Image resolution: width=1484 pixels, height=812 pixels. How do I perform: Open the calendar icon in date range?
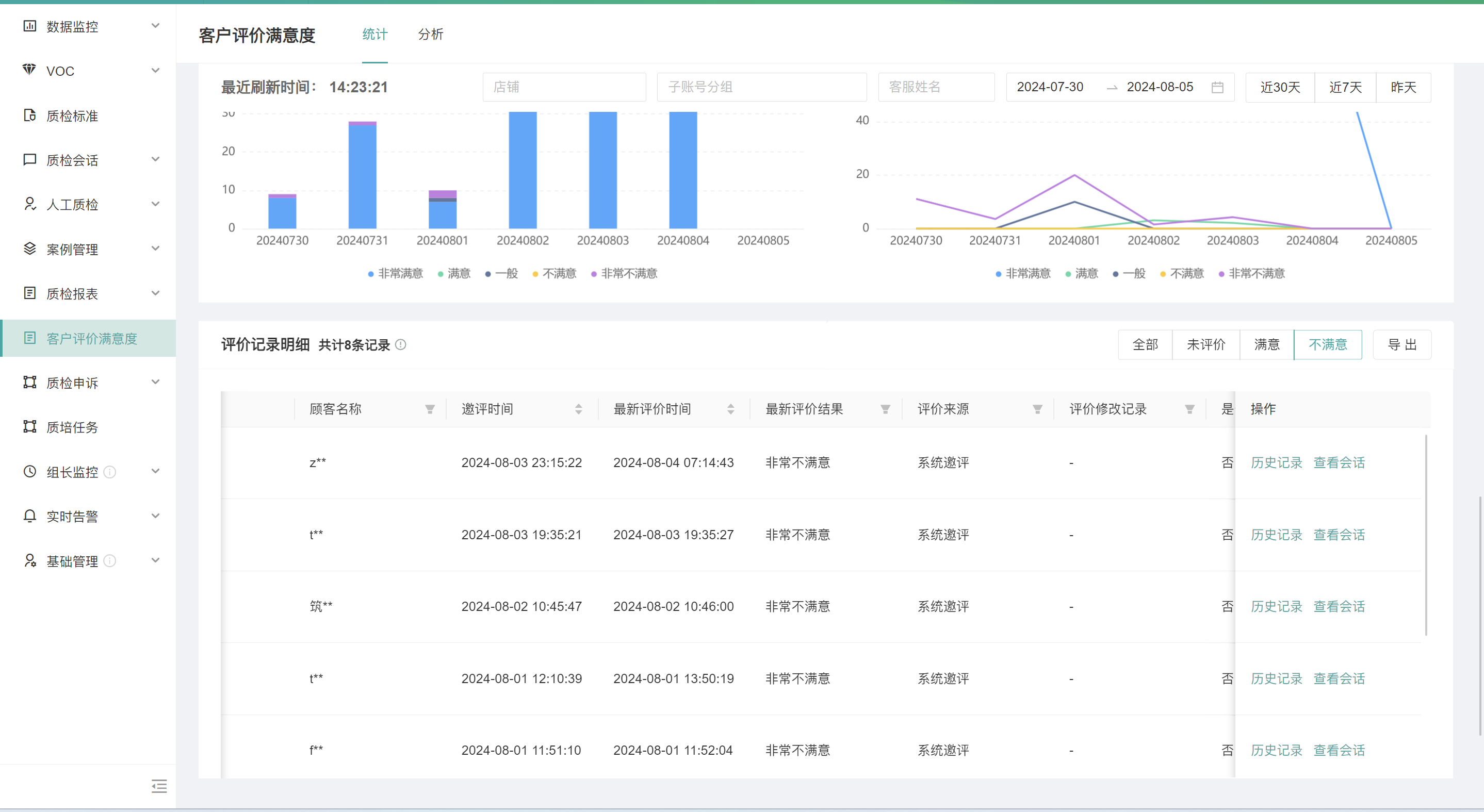[x=1217, y=87]
